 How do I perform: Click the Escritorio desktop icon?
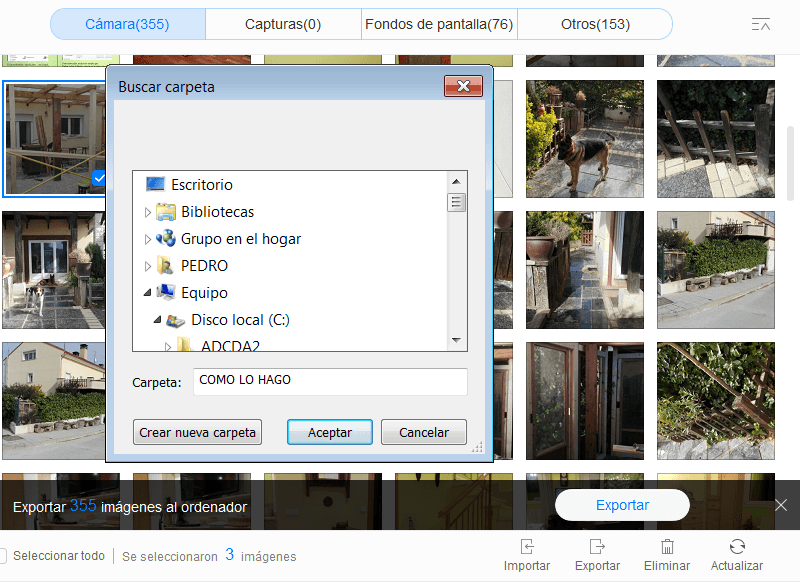[x=155, y=184]
